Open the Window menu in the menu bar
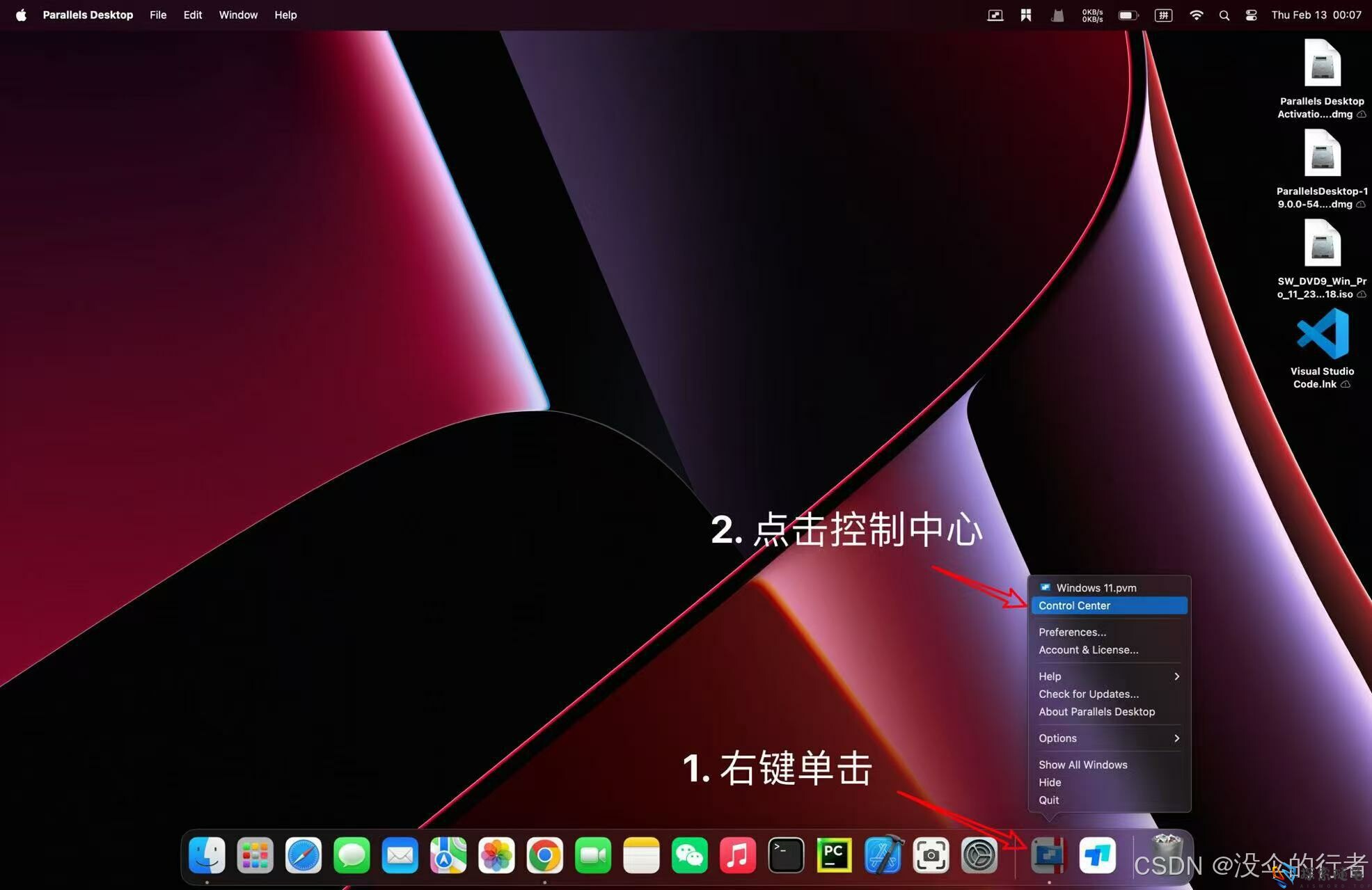Screen dimensions: 1372x890 (x=238, y=15)
